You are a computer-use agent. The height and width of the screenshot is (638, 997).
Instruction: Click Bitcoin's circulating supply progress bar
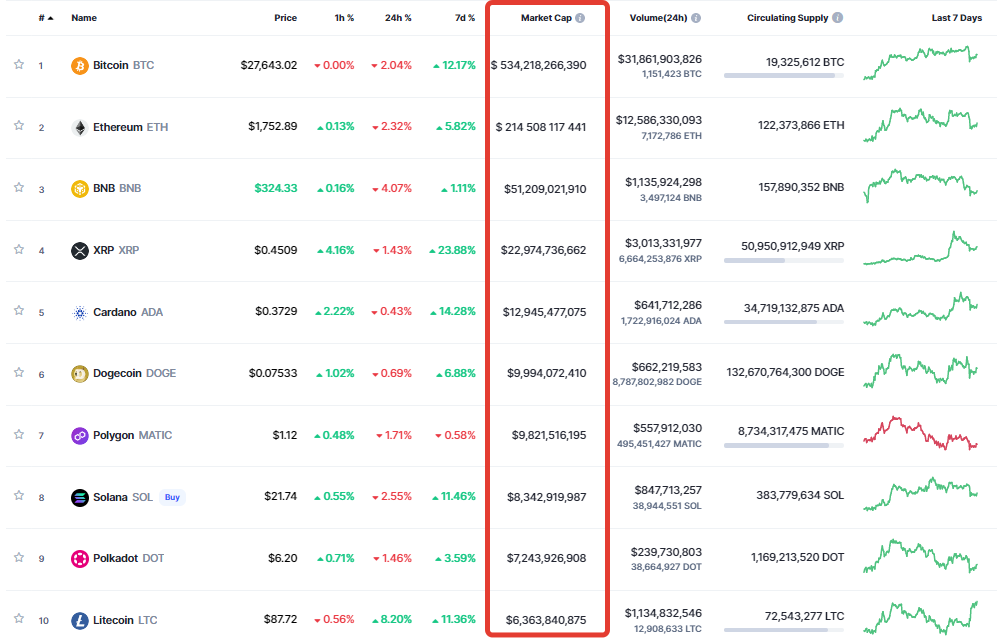783,75
